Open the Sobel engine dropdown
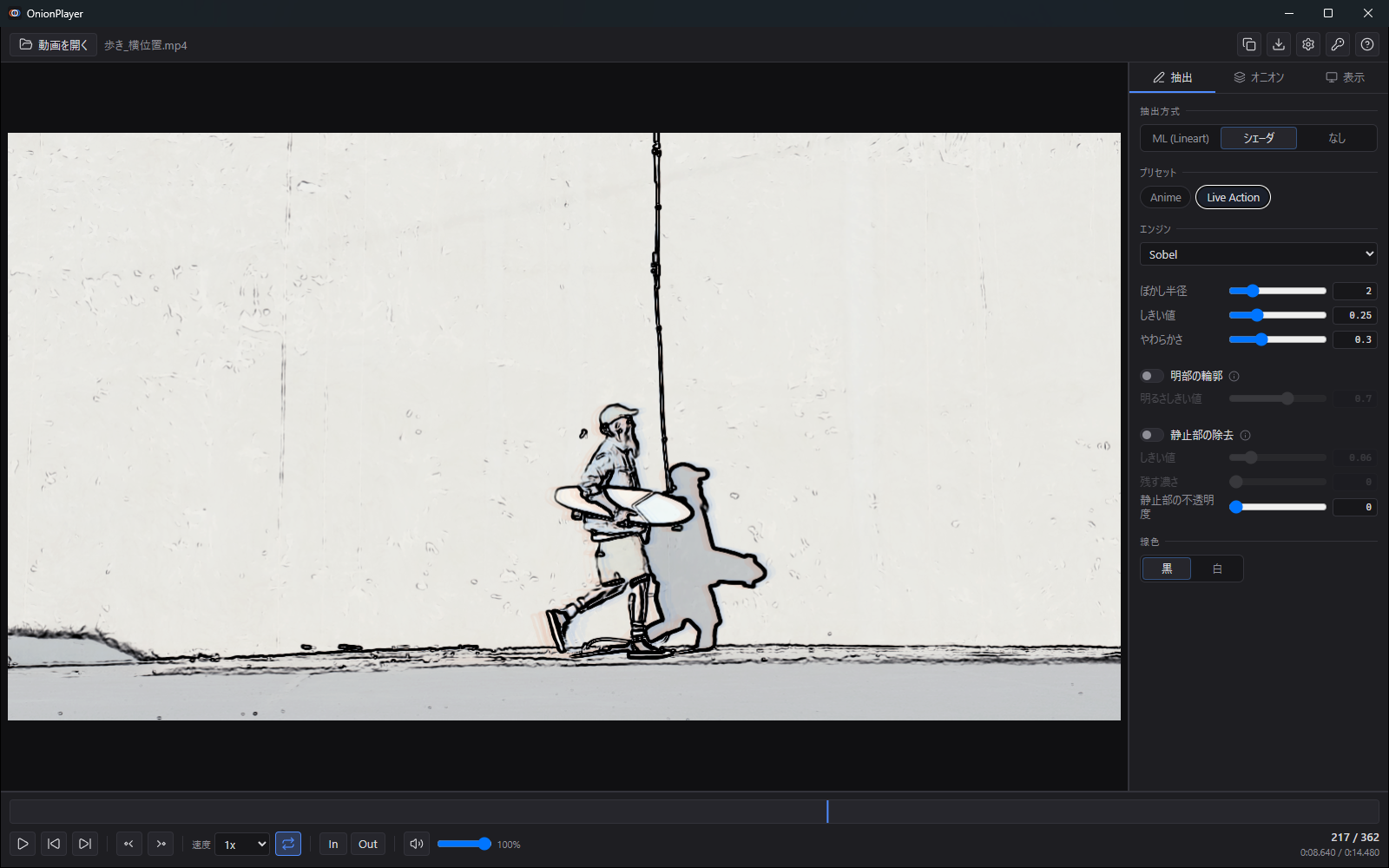 coord(1259,254)
